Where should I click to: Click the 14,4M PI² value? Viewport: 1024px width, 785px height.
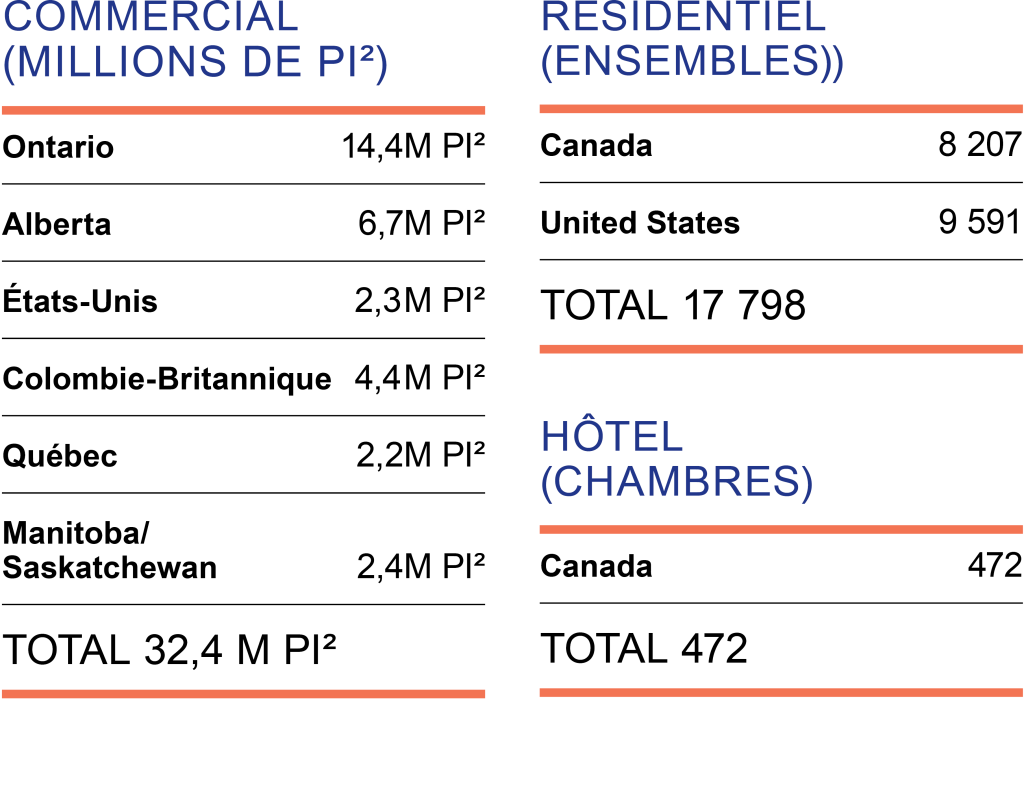coord(413,147)
